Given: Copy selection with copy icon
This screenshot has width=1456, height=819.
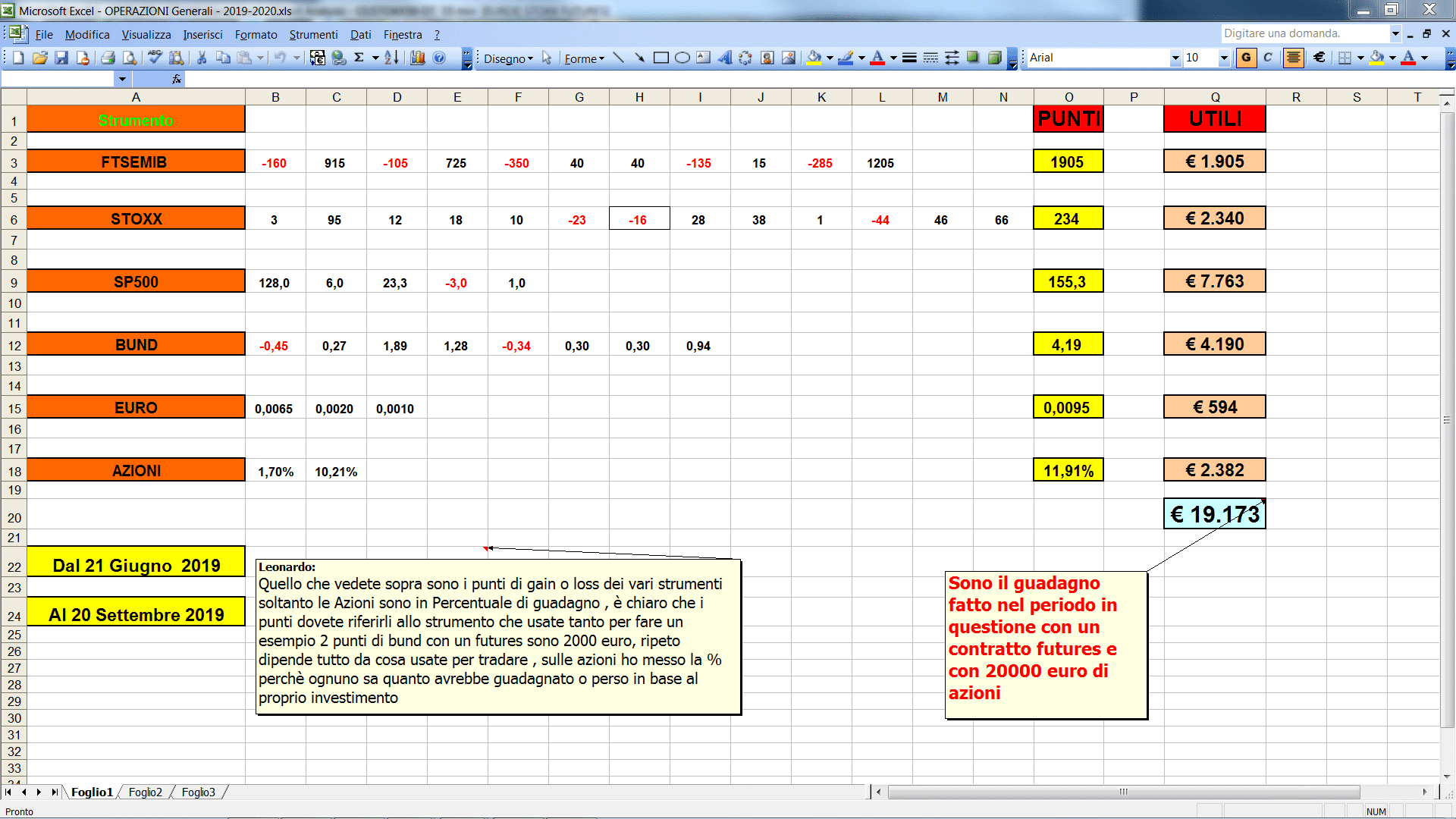Looking at the screenshot, I should tap(223, 58).
